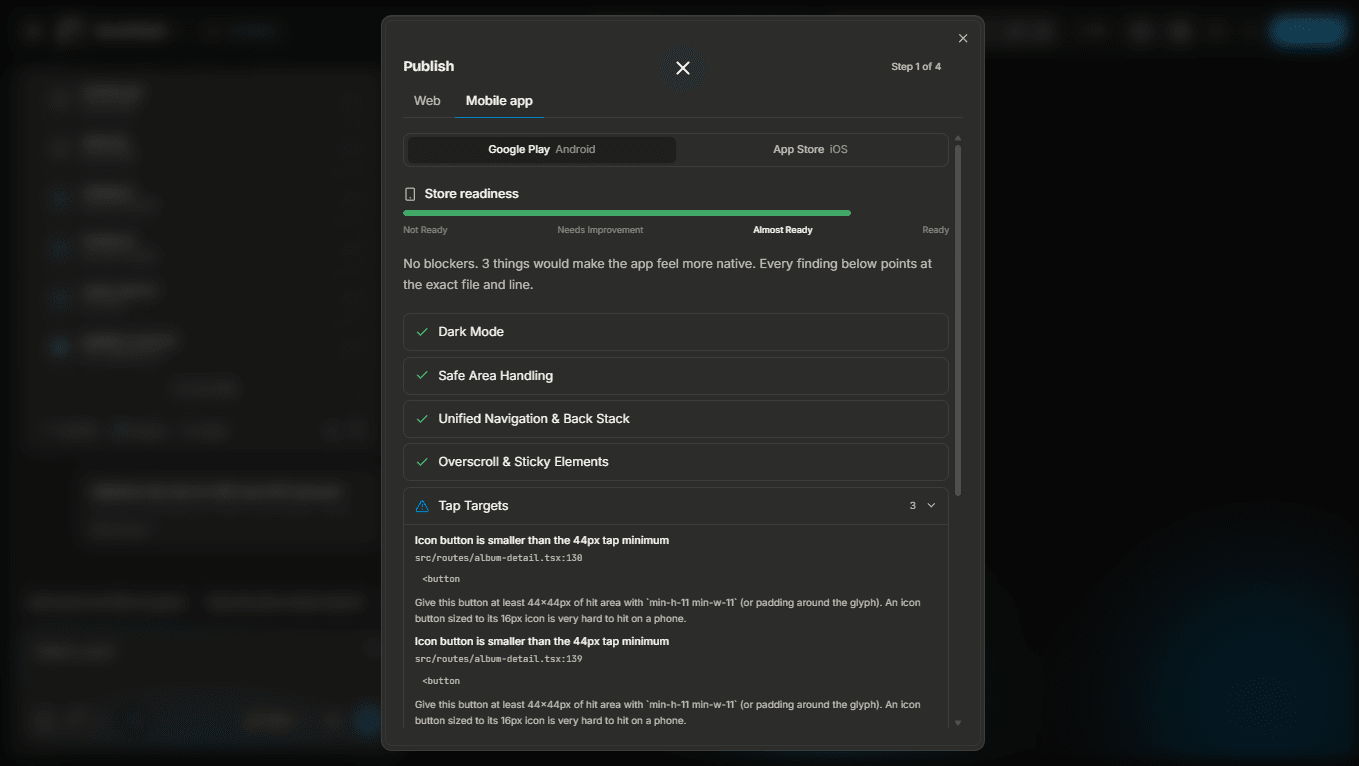Collapse Tap Targets using its chevron
The height and width of the screenshot is (766, 1359).
[931, 506]
